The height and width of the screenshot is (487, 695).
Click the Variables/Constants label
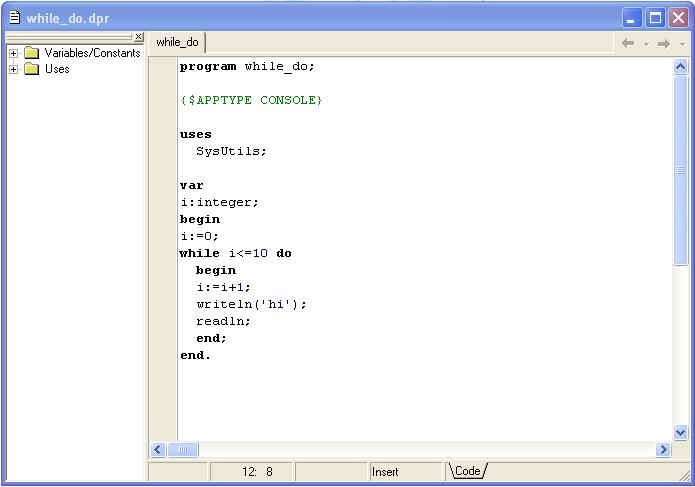tap(92, 53)
